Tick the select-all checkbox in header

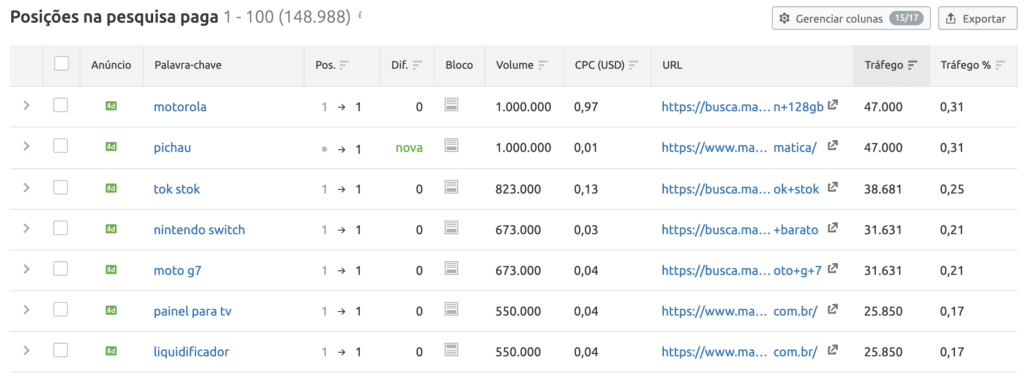(x=61, y=64)
